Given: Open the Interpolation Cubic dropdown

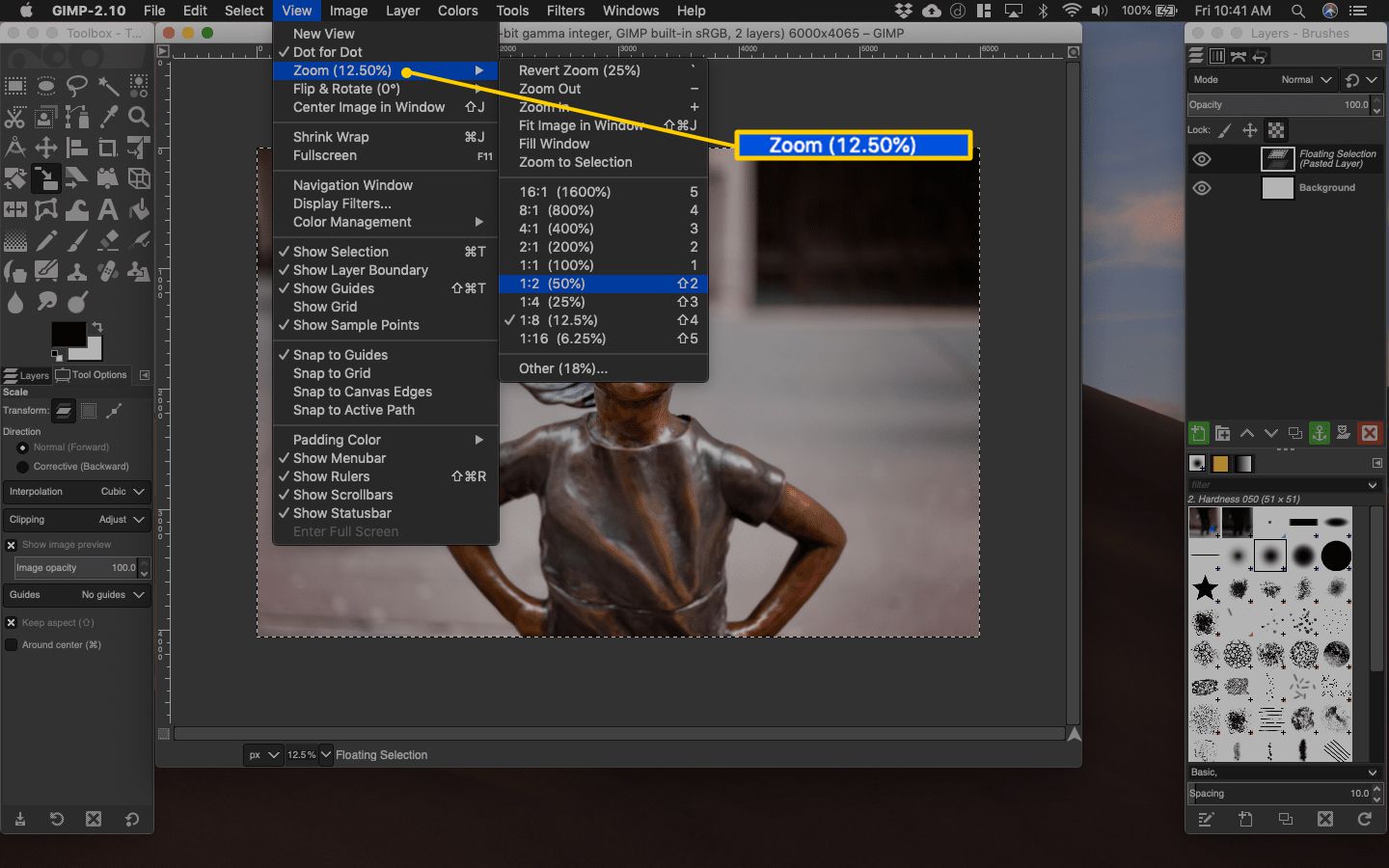Looking at the screenshot, I should (x=77, y=492).
